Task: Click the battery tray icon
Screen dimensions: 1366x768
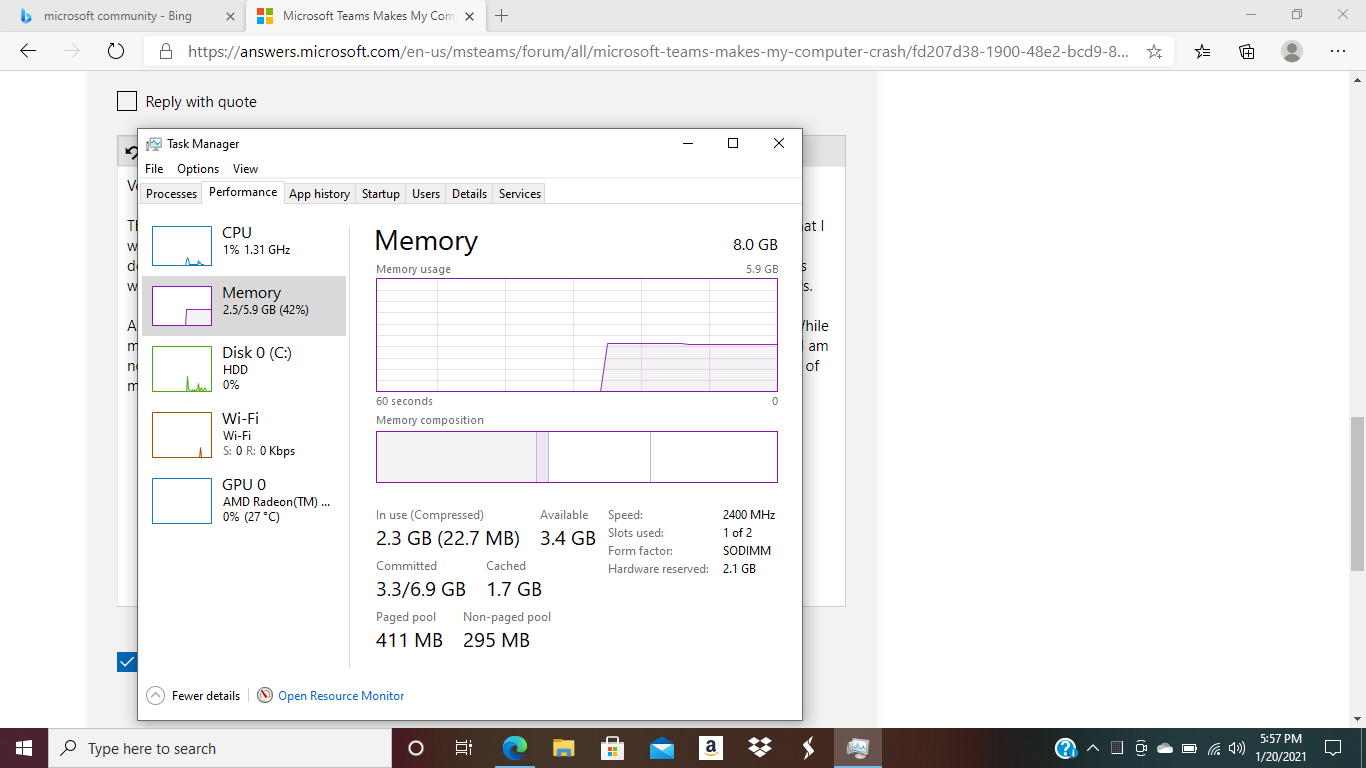Action: pyautogui.click(x=1189, y=748)
